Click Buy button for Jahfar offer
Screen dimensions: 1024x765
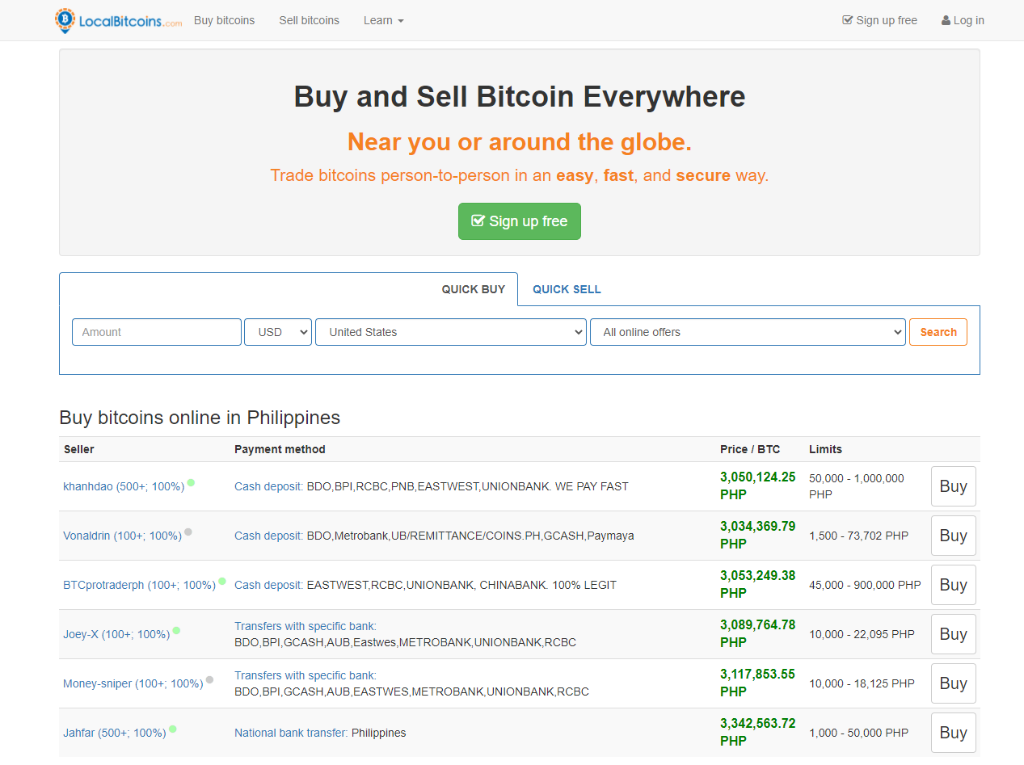953,733
